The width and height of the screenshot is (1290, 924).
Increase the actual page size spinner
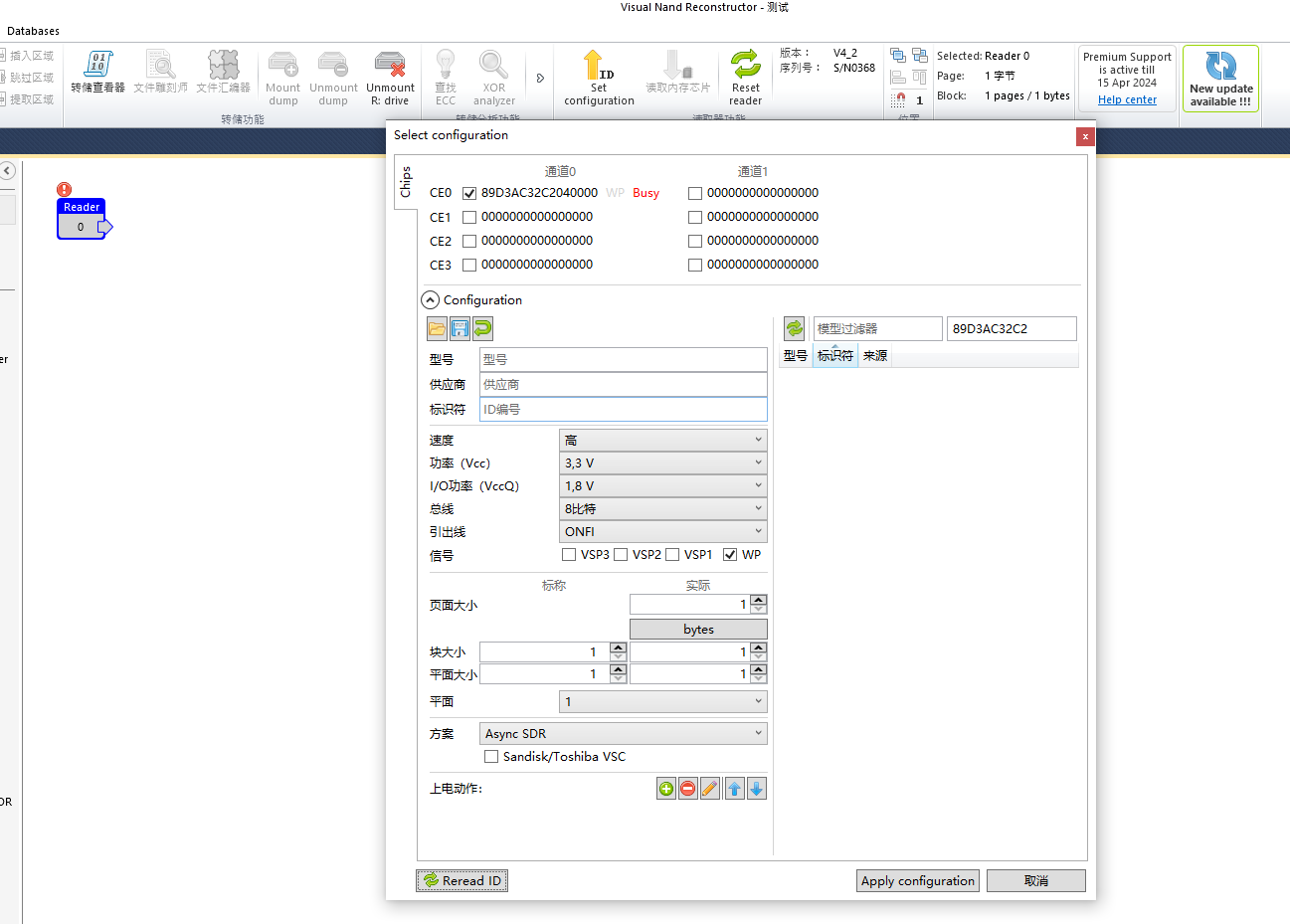[x=759, y=600]
